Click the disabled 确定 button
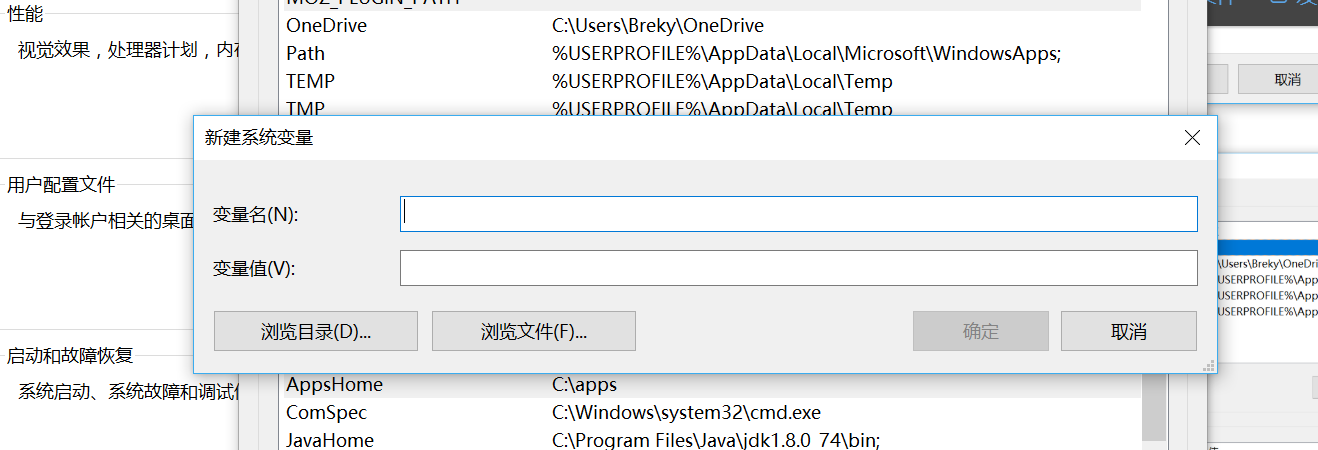The image size is (1318, 450). [x=981, y=331]
